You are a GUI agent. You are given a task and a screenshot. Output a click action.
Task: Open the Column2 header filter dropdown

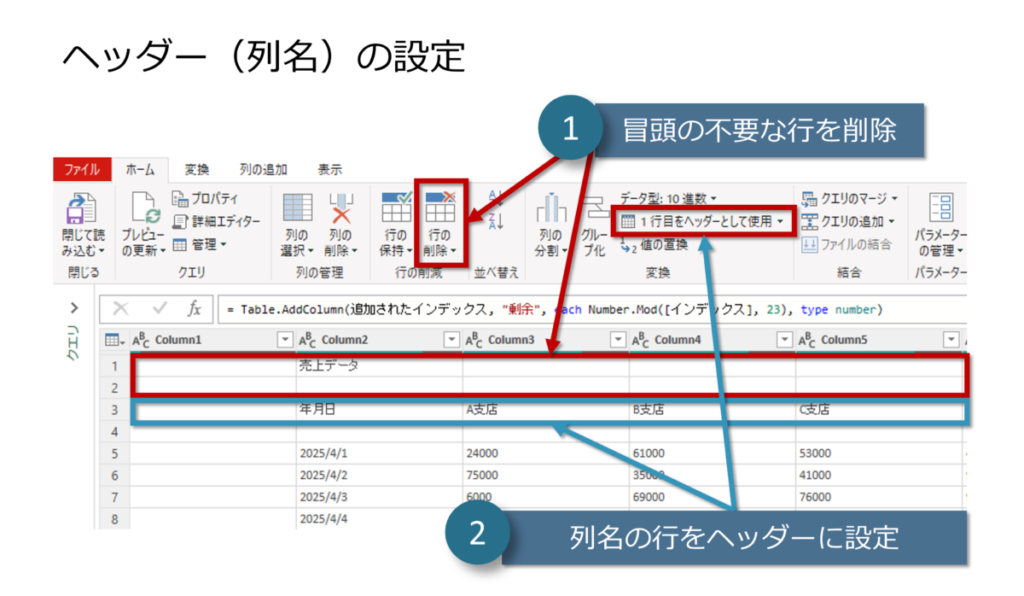click(448, 340)
